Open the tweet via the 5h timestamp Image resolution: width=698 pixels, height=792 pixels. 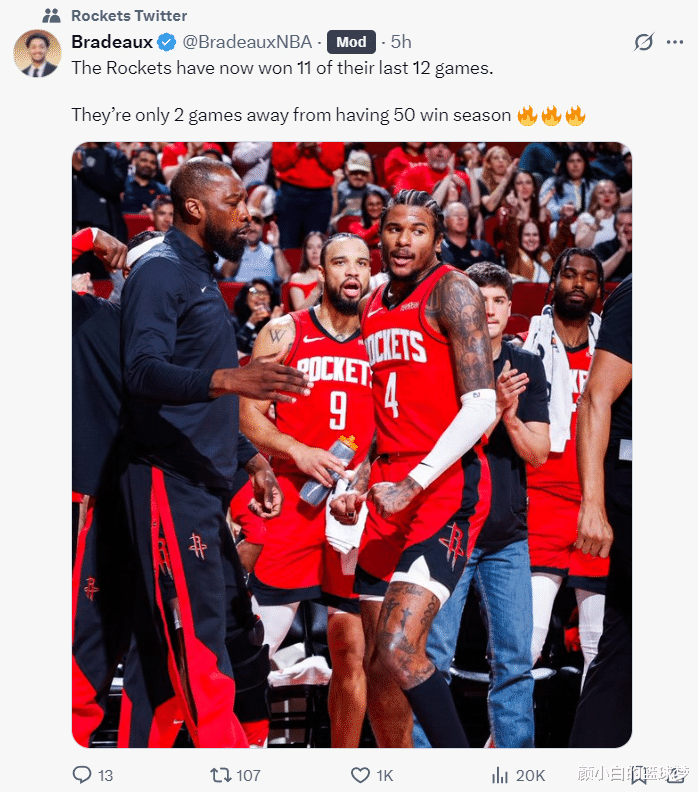[x=401, y=42]
